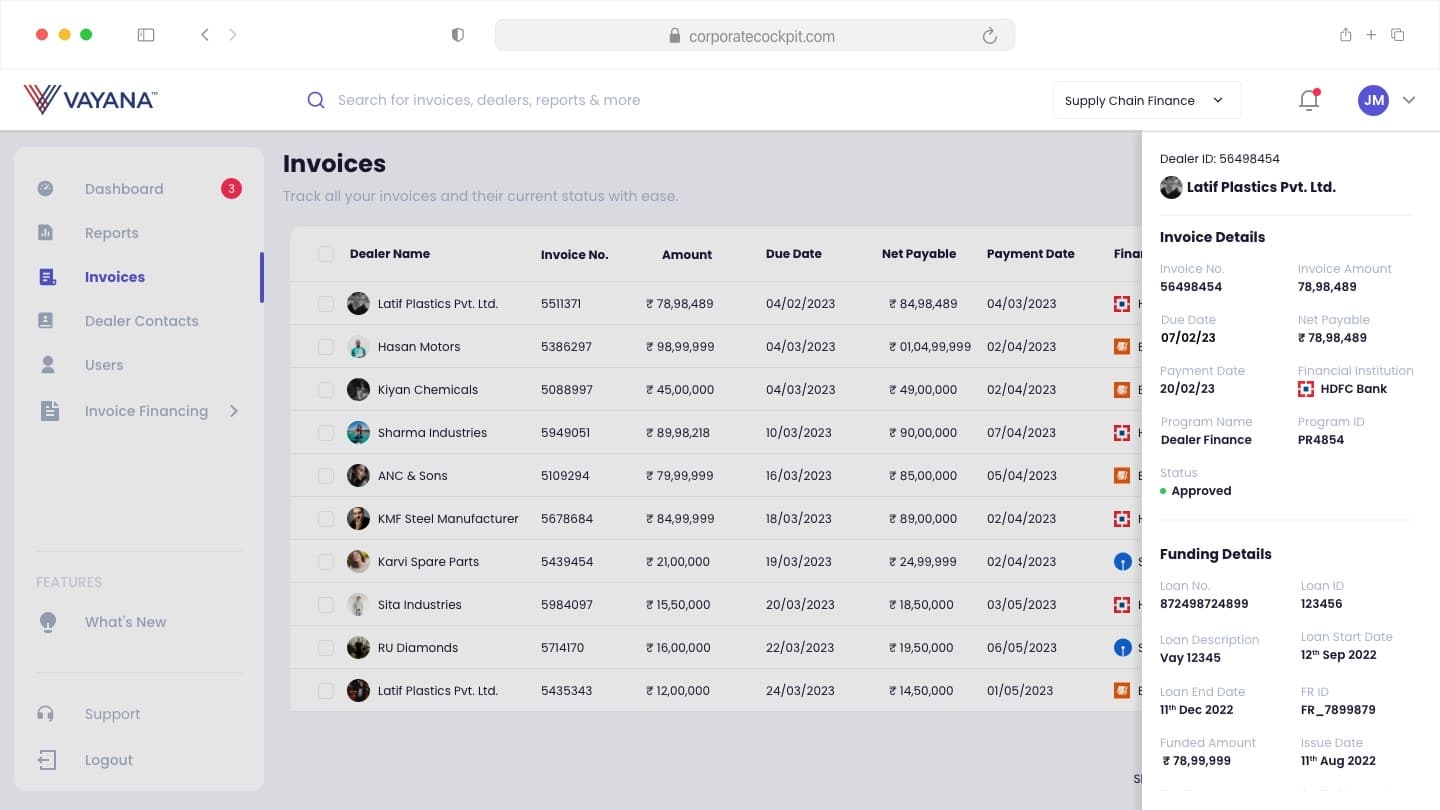This screenshot has width=1440, height=810.
Task: Click the search magnifier icon
Action: coord(316,100)
